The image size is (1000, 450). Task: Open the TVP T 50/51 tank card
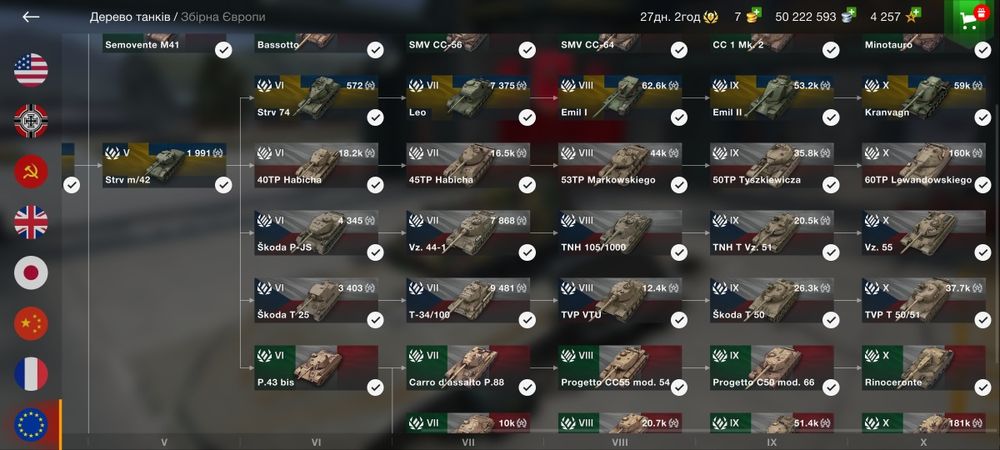point(923,300)
